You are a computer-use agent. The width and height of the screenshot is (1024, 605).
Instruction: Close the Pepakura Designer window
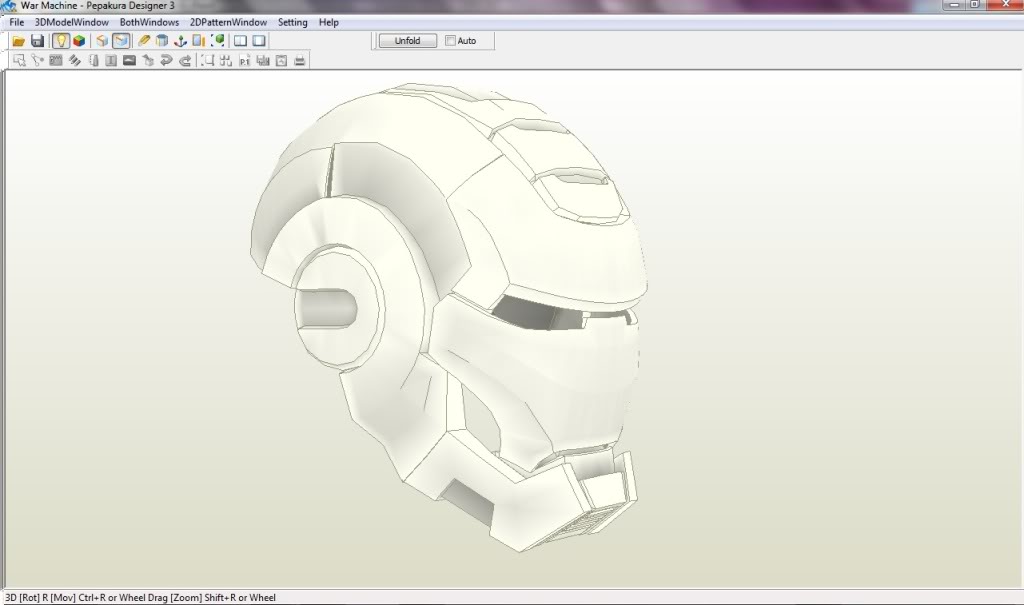tap(1004, 5)
